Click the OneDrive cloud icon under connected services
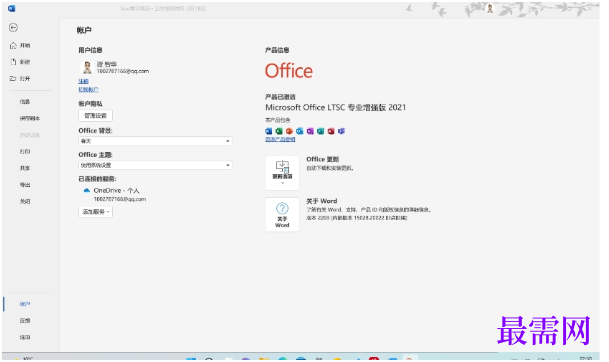 click(87, 190)
